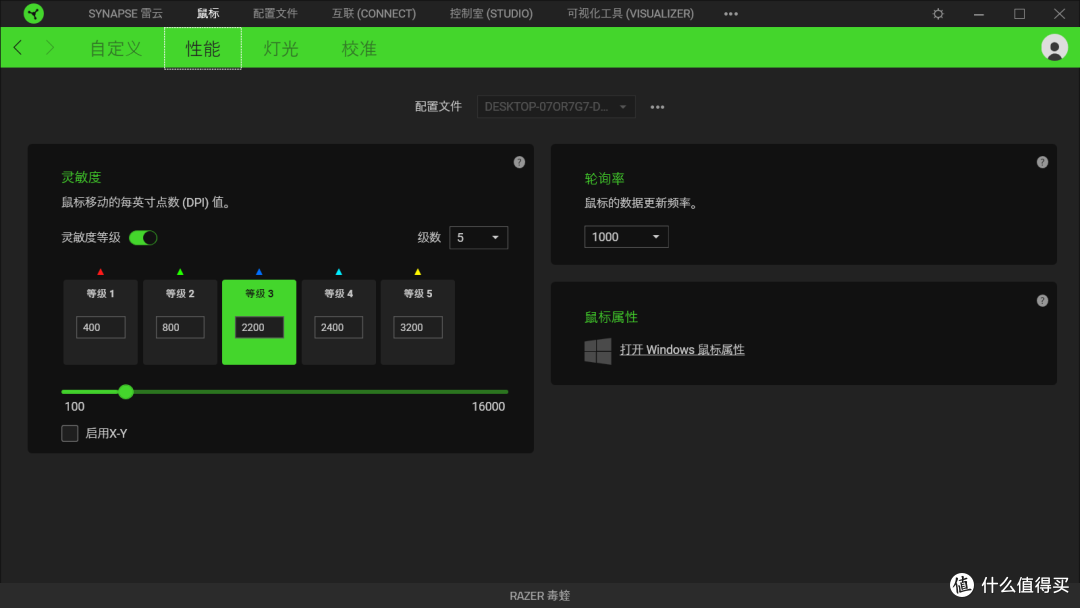Click the Razer logo icon
This screenshot has width=1080, height=608.
pos(33,13)
